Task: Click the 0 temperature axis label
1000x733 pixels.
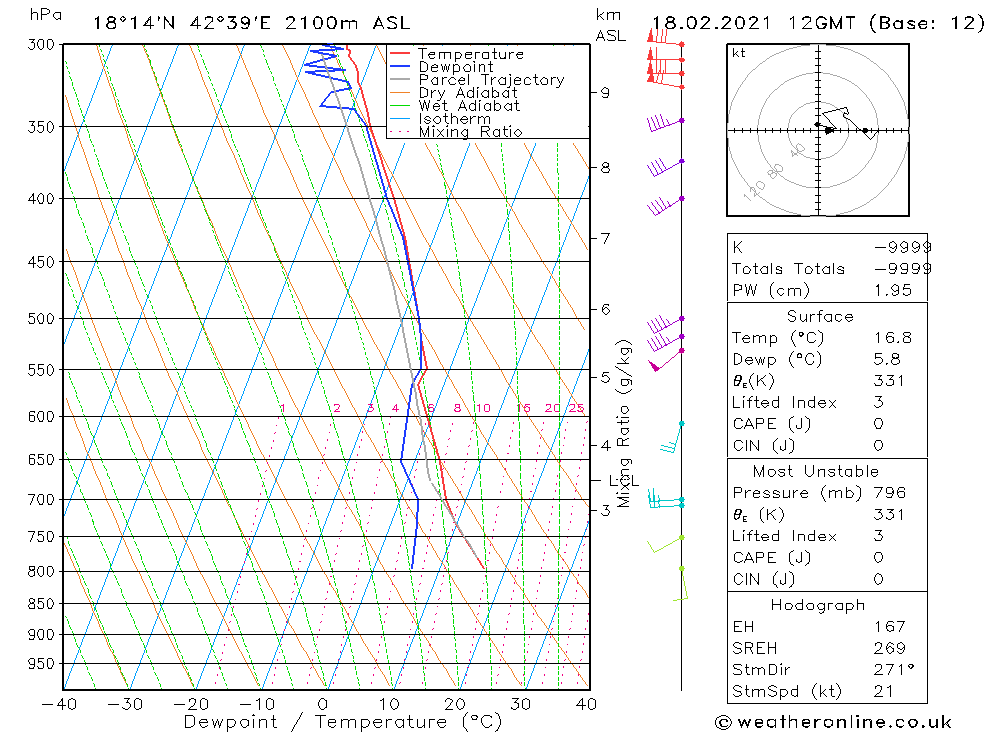Action: [x=323, y=704]
